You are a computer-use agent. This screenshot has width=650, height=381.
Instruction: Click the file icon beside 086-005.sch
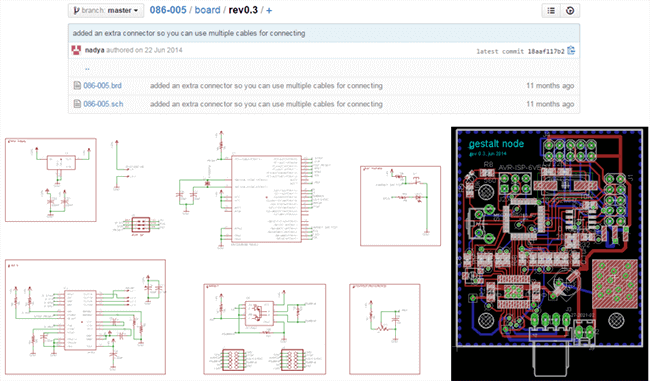tap(77, 104)
